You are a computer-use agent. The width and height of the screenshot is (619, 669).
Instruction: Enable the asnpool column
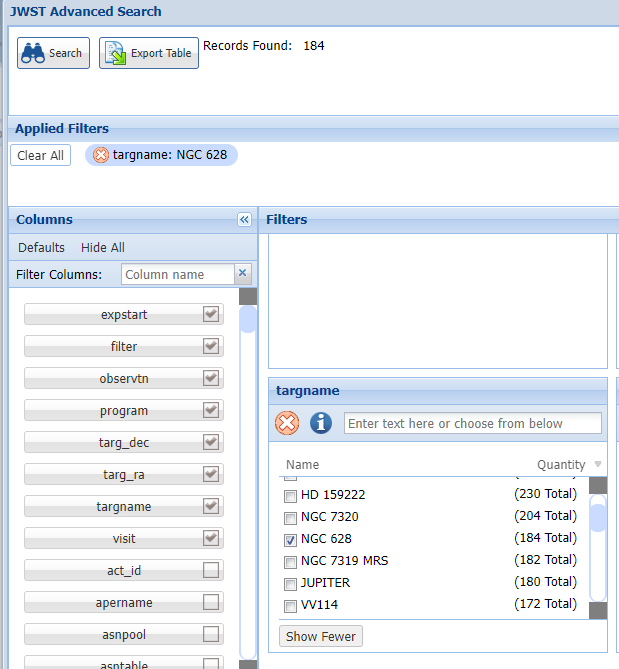pos(211,634)
